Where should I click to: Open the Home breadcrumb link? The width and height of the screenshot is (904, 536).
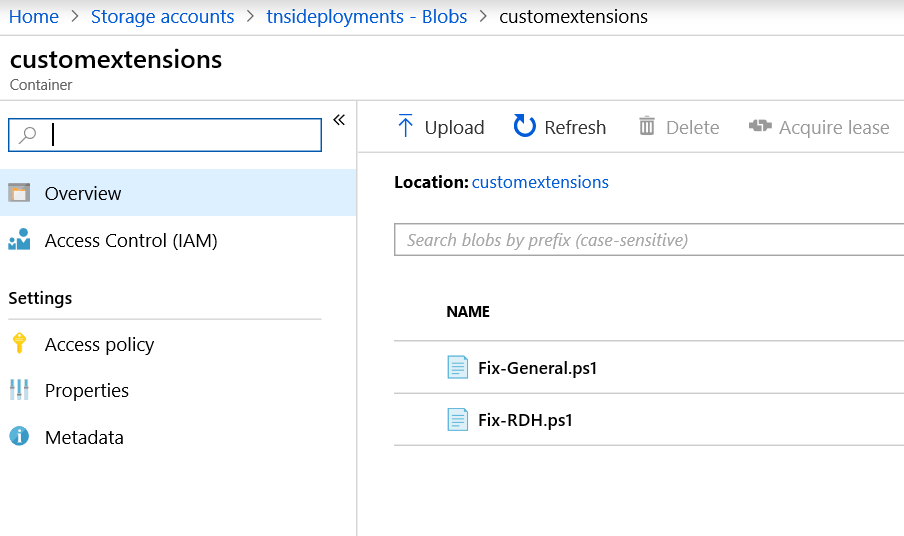pyautogui.click(x=33, y=16)
